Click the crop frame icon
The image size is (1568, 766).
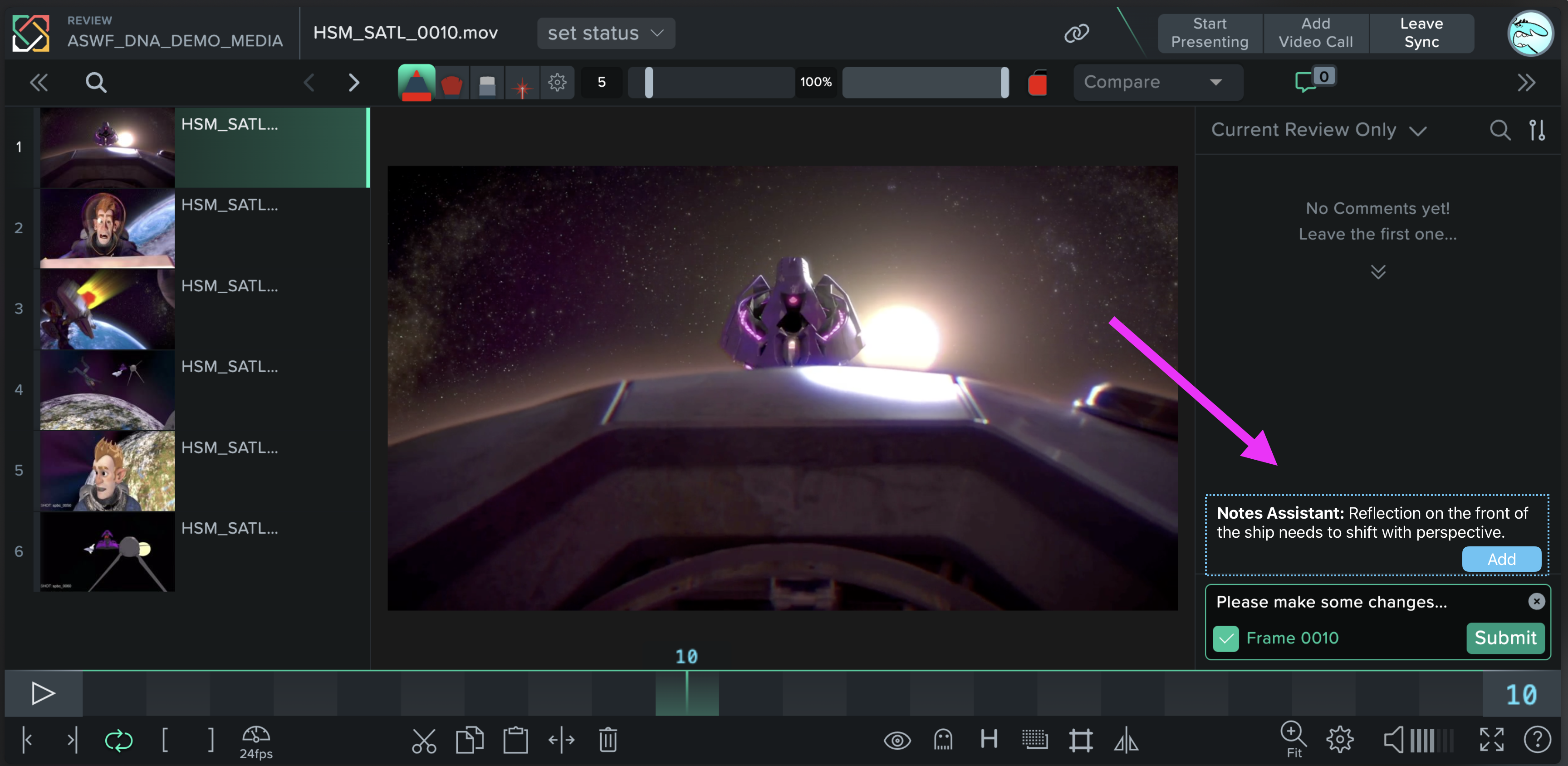1081,741
